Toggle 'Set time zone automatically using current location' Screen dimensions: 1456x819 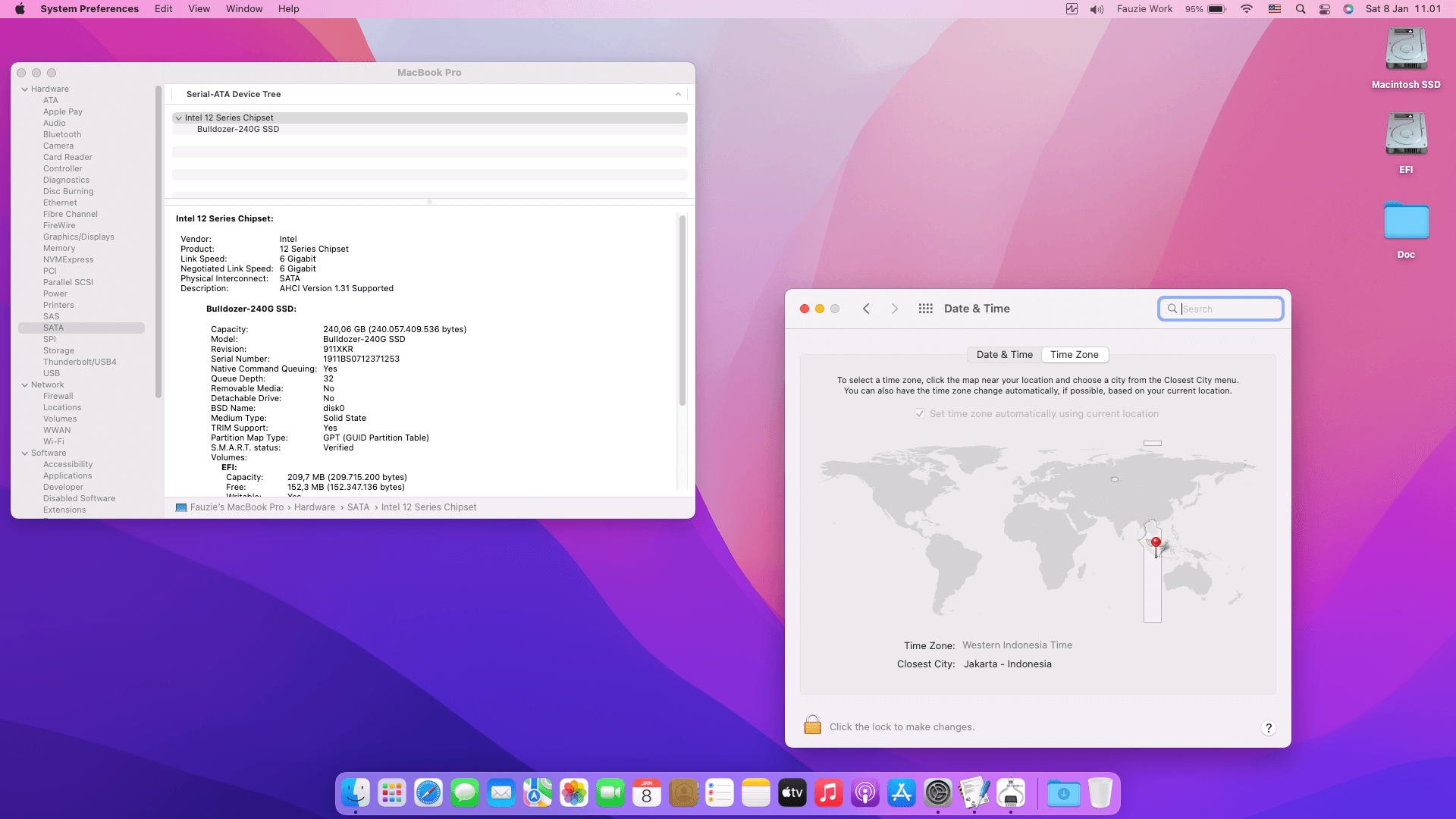[920, 414]
